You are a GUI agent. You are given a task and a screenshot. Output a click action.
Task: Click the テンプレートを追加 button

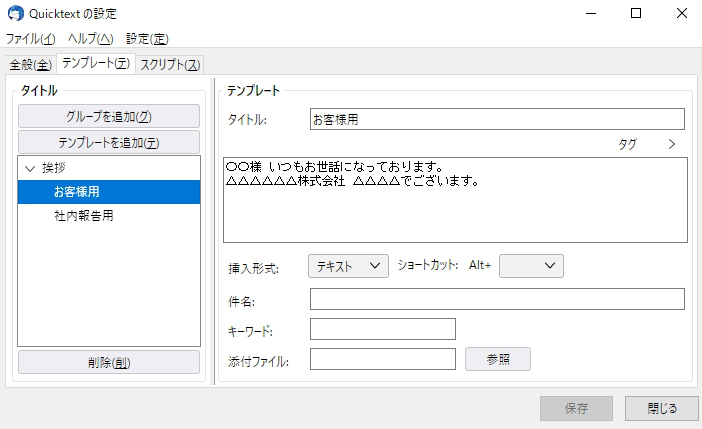coord(108,142)
